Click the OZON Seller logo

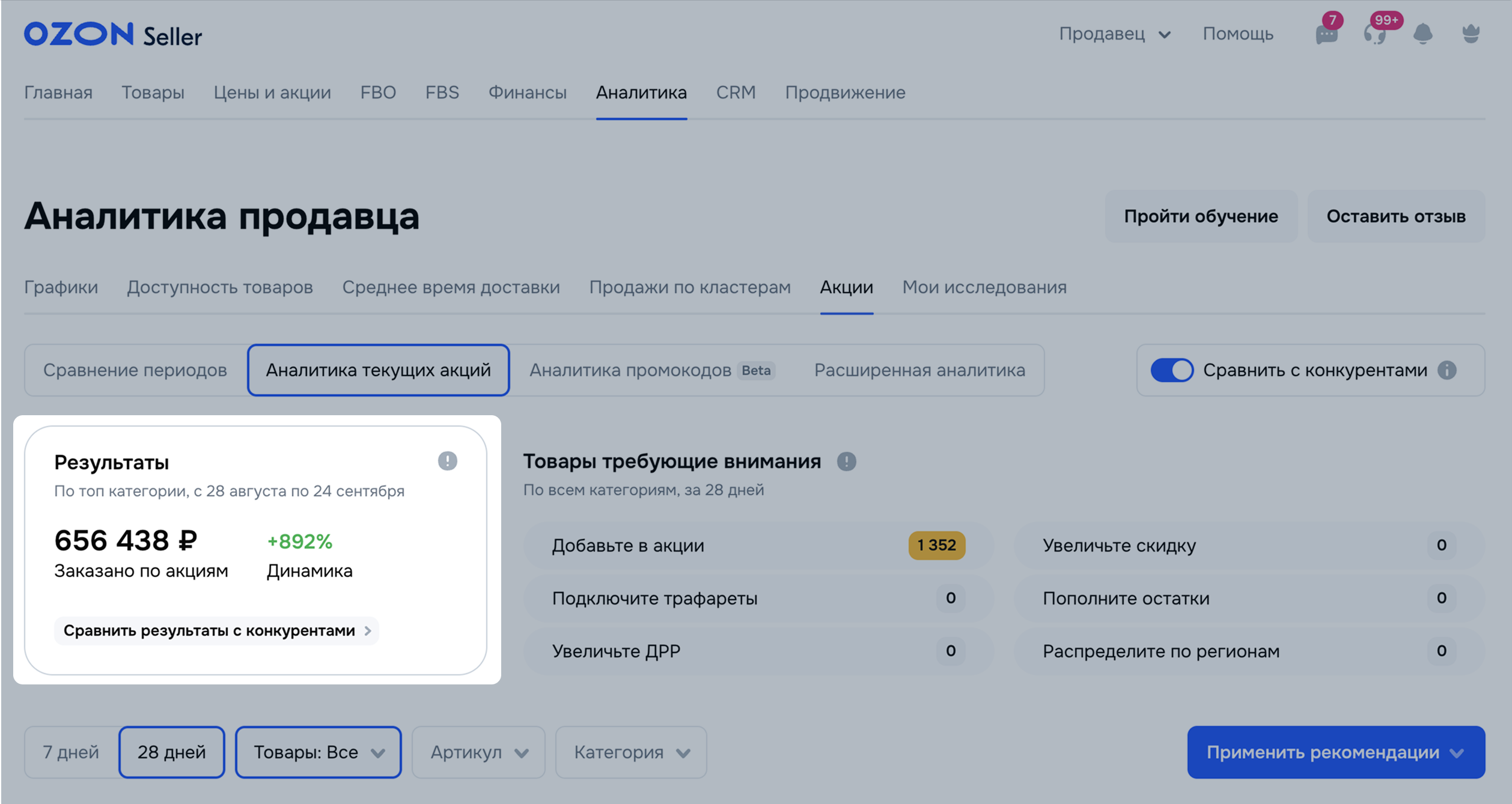(x=113, y=35)
